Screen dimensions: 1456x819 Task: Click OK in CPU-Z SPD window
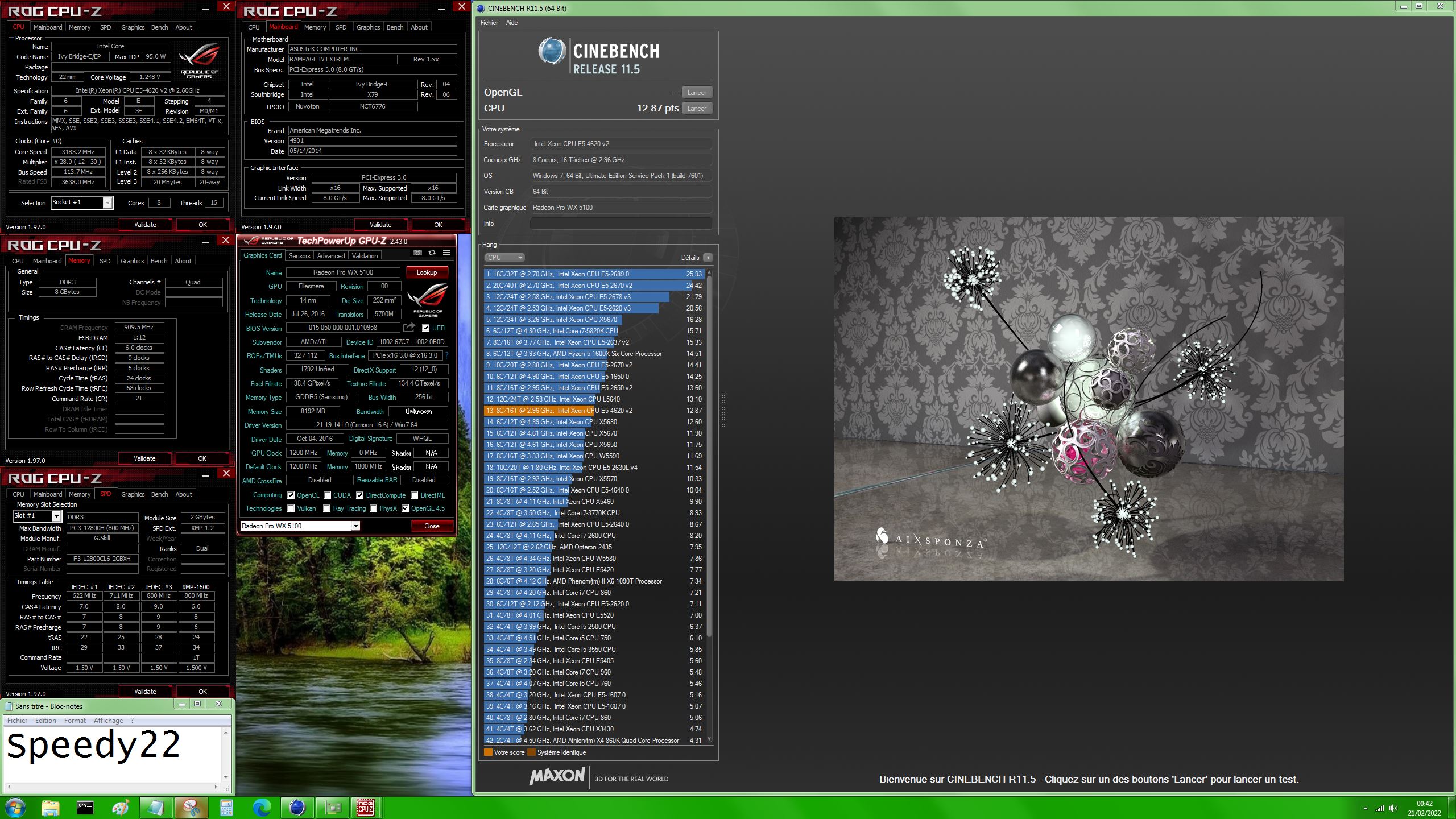[x=202, y=692]
